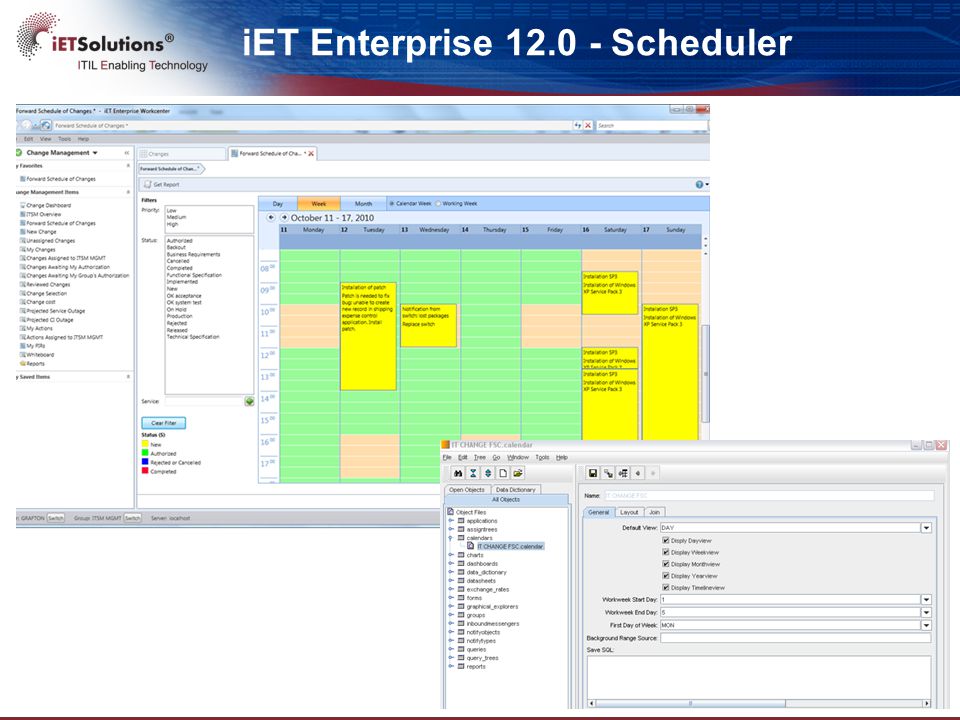
Task: Click the blue up-down arrows toolbar icon
Action: [x=488, y=473]
